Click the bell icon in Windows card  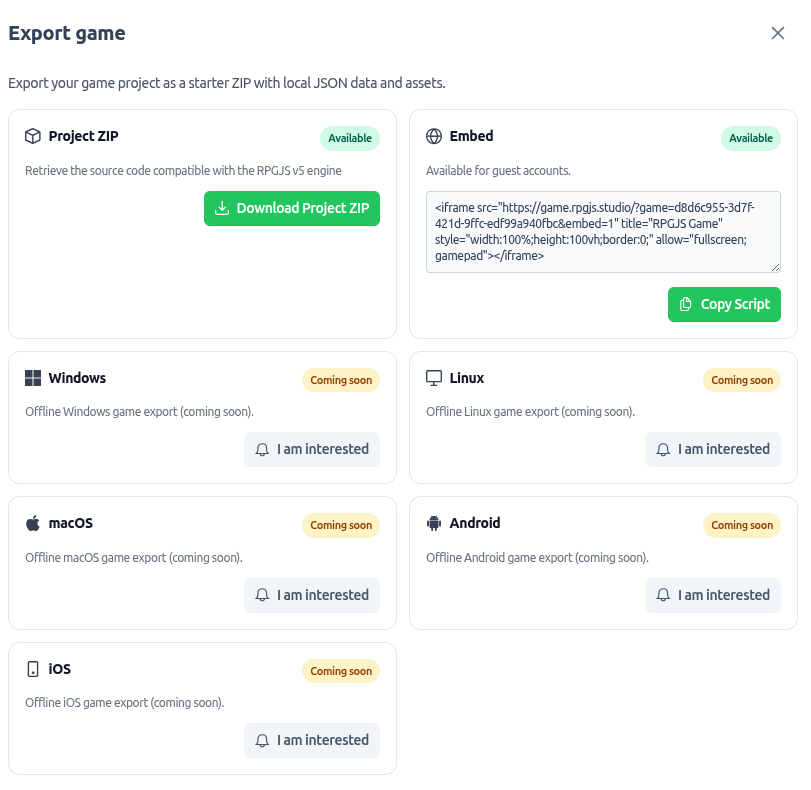click(x=261, y=449)
